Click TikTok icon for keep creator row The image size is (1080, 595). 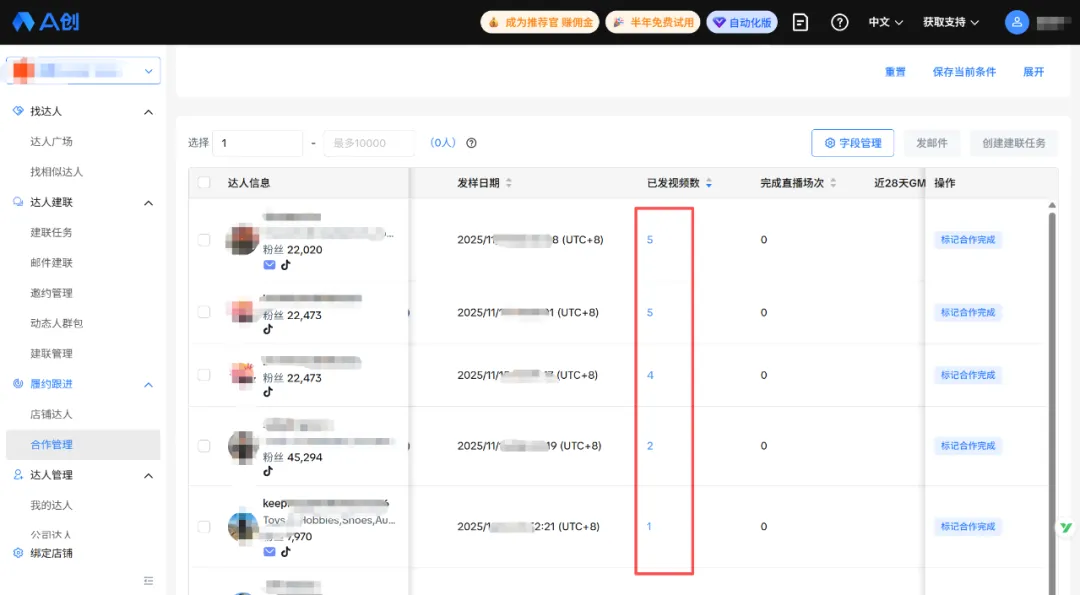point(286,552)
